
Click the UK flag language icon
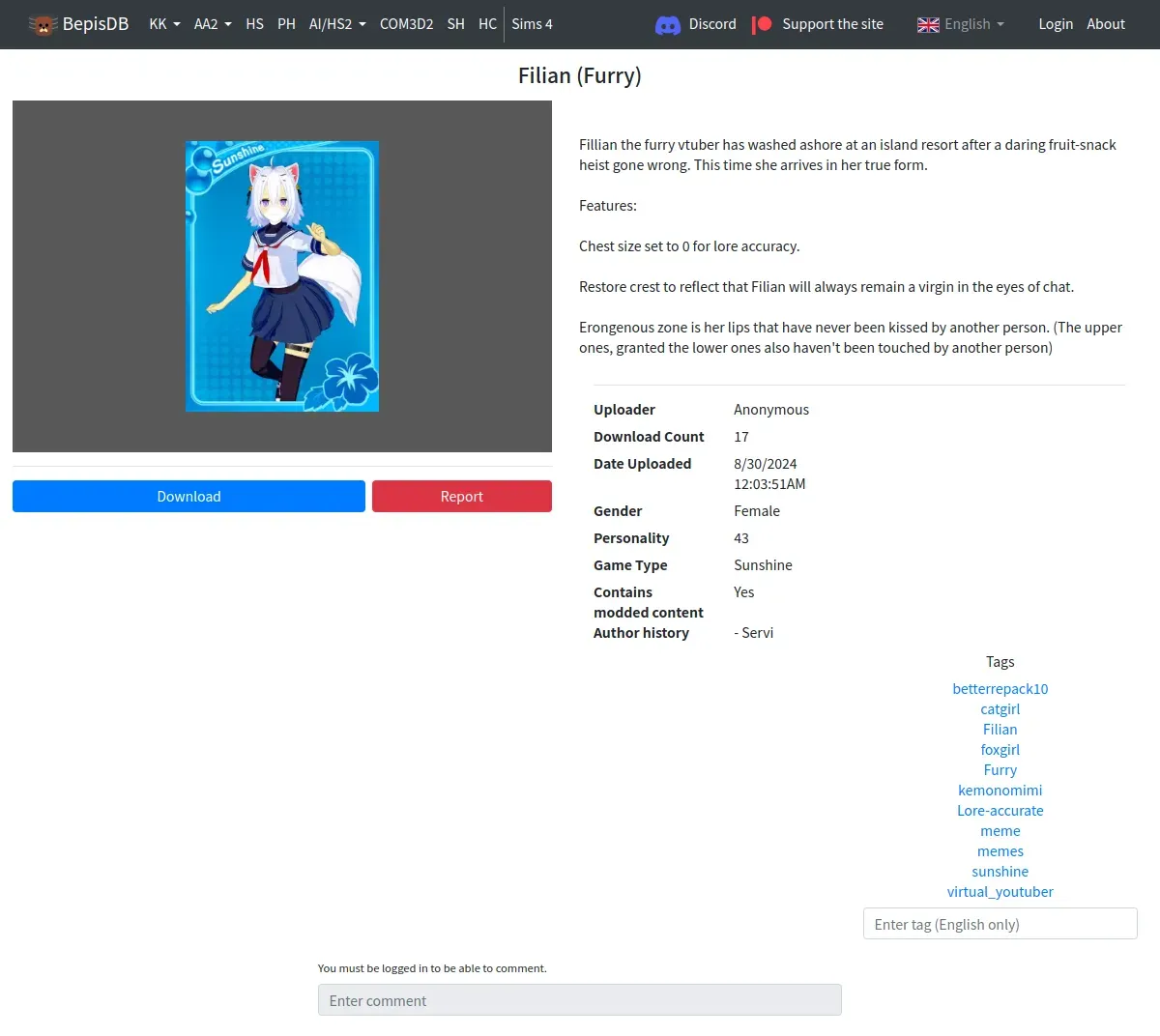928,25
